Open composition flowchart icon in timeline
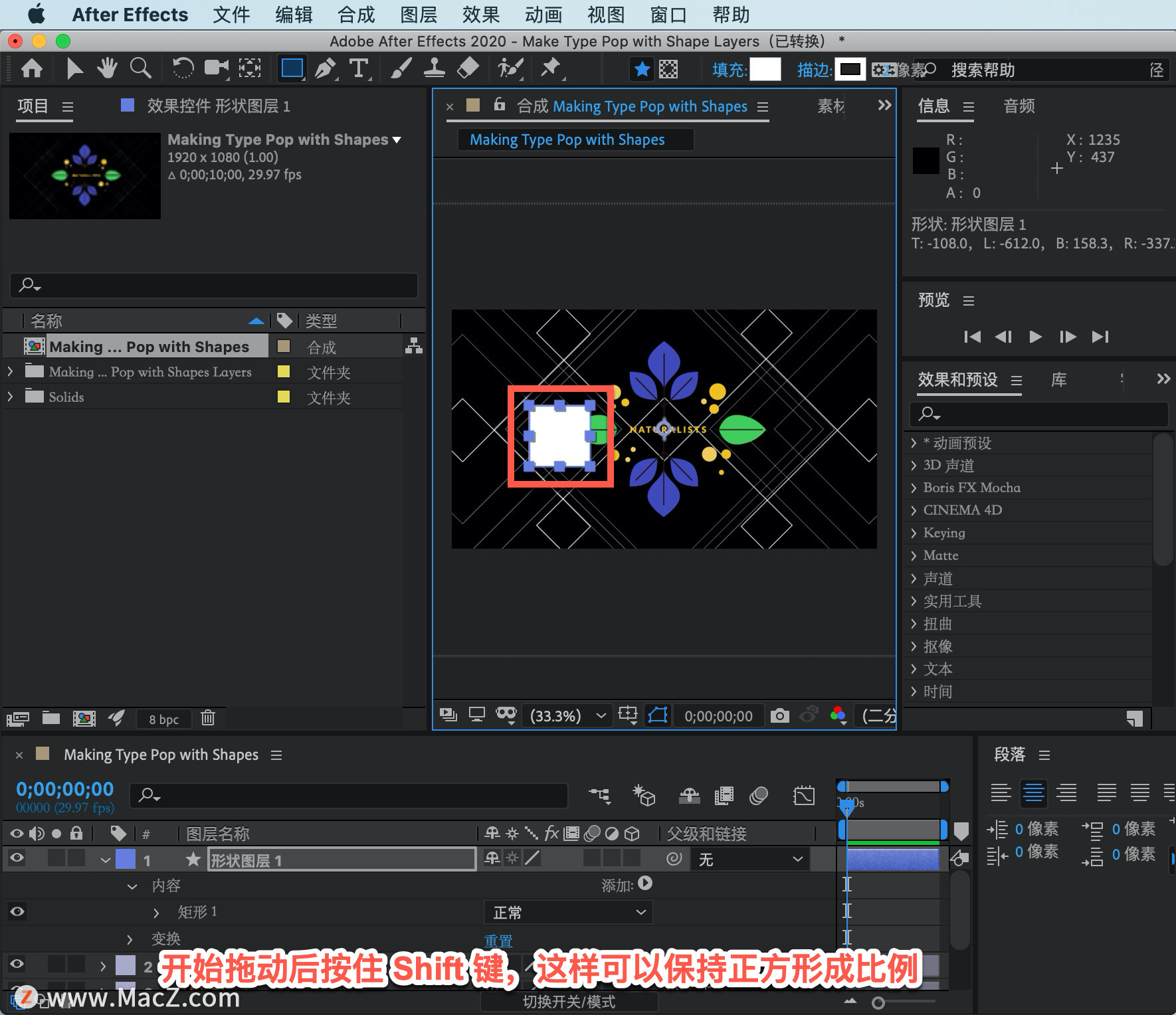1176x1015 pixels. click(600, 795)
